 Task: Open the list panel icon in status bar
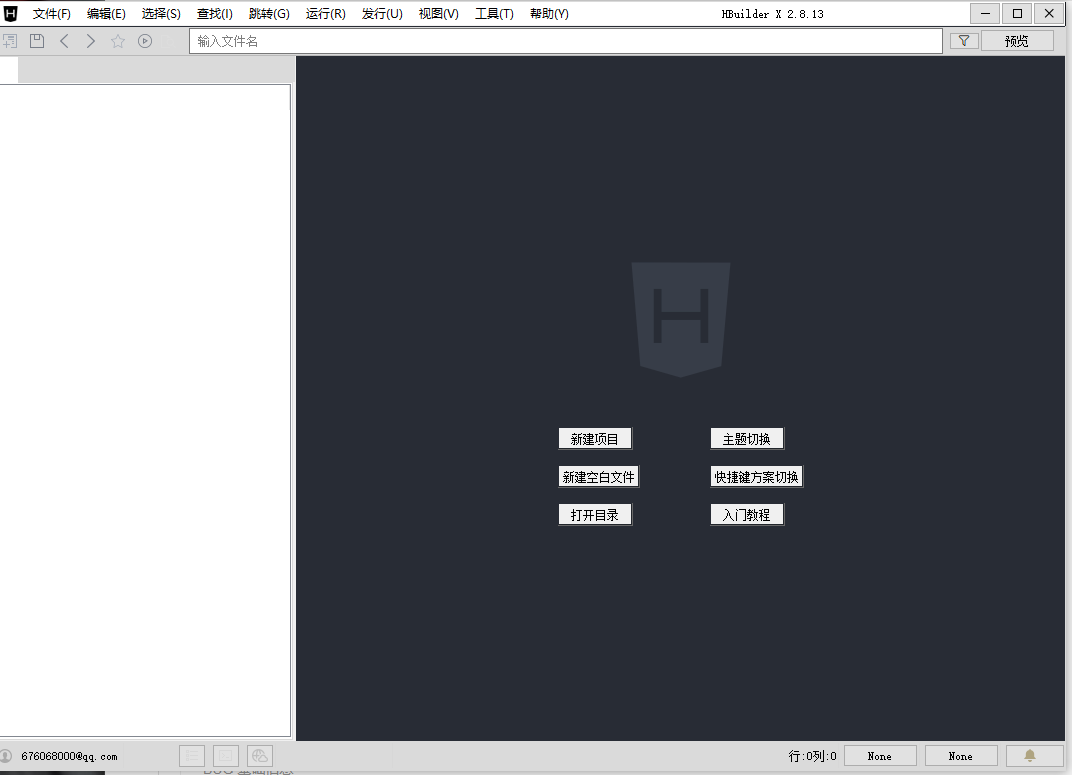(x=192, y=756)
